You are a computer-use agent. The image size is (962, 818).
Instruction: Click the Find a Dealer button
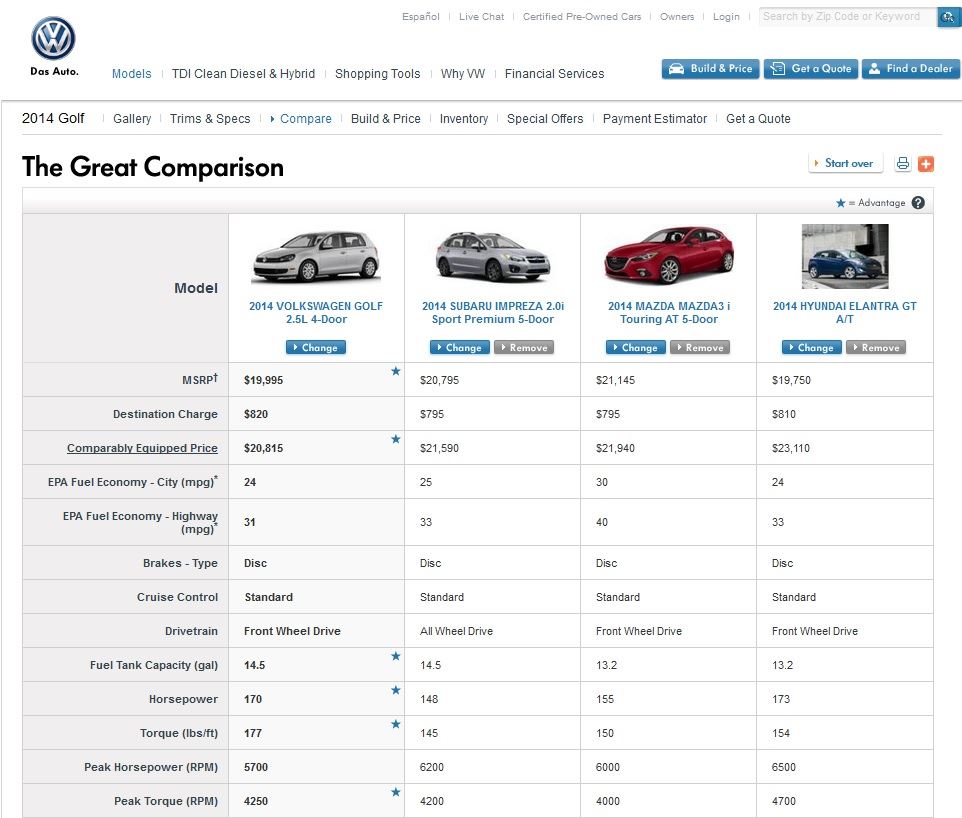pos(910,69)
